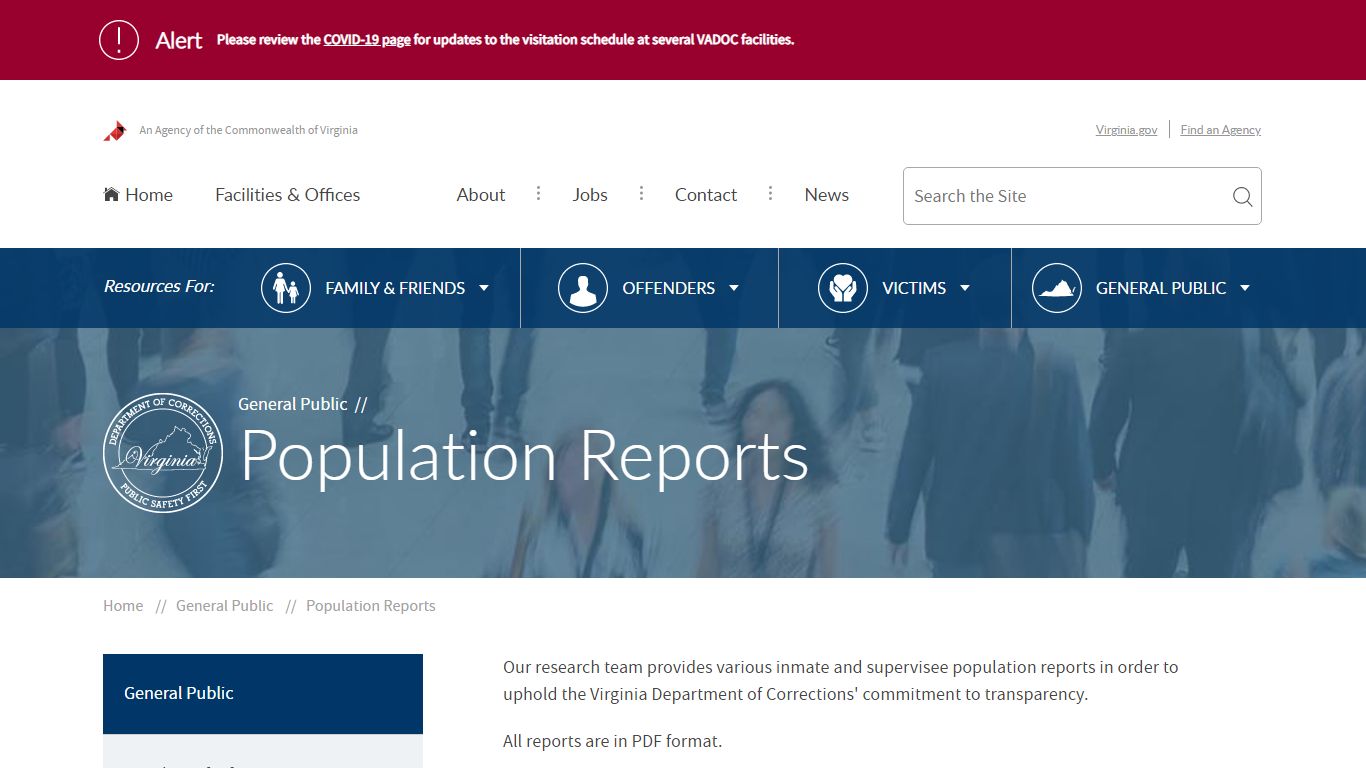Click General Public link above the page title
This screenshot has width=1366, height=768.
(x=293, y=404)
